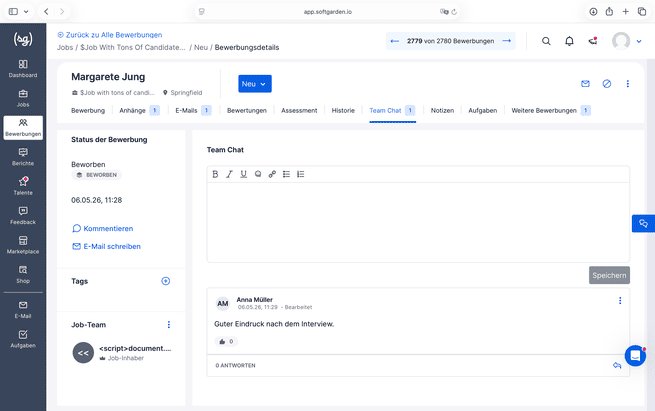Toggle italic formatting in chat editor

(x=229, y=174)
